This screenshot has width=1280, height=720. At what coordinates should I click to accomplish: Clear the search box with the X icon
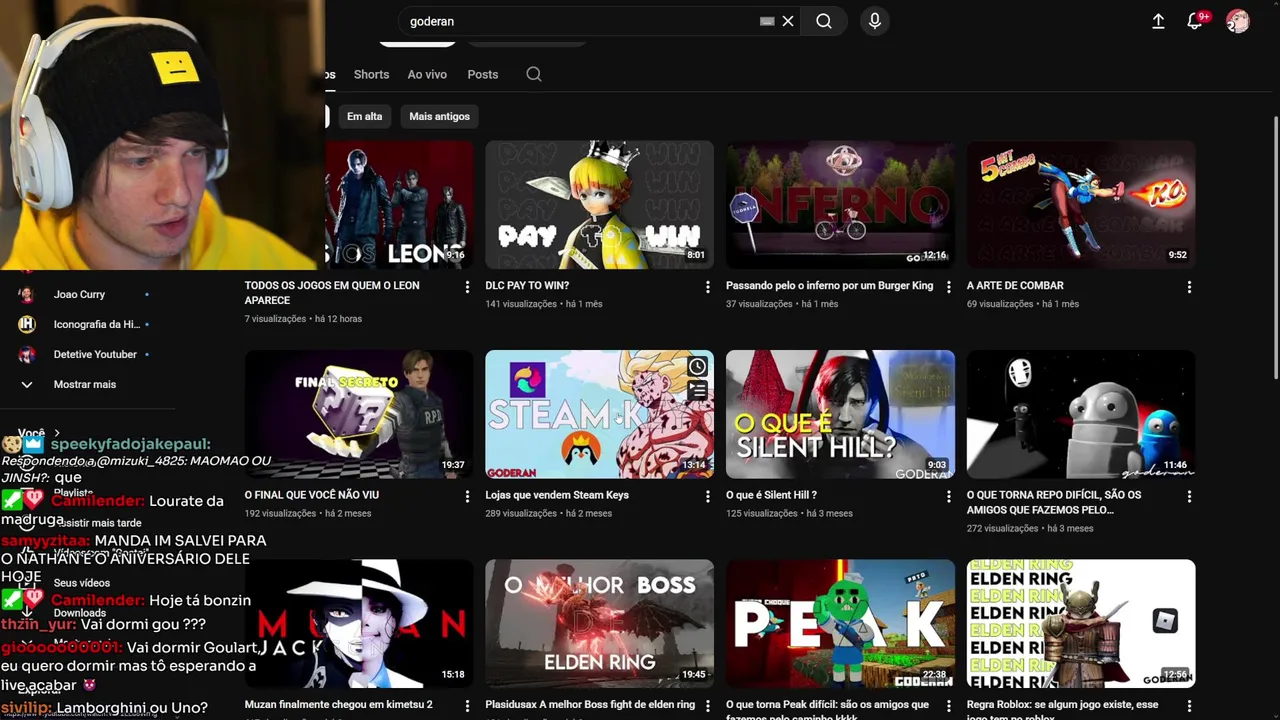tap(788, 21)
